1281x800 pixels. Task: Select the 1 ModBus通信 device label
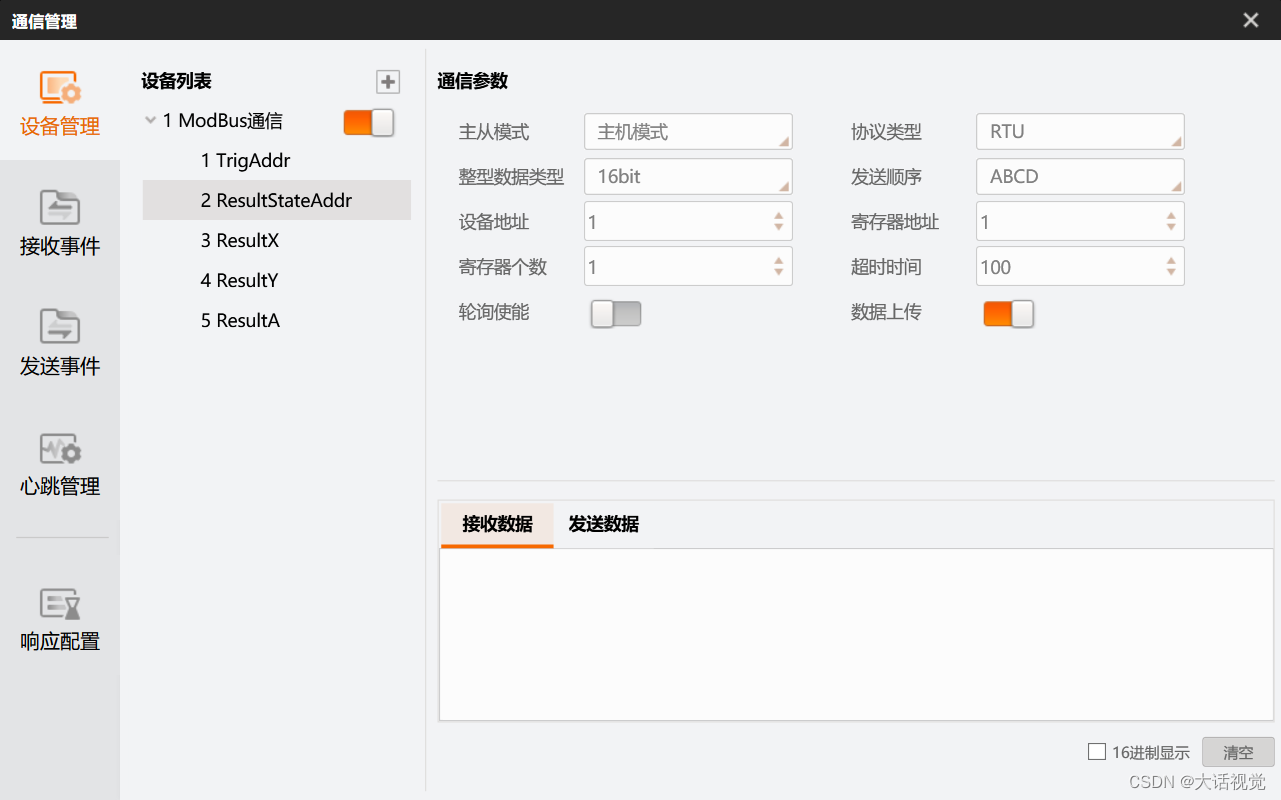[x=223, y=121]
